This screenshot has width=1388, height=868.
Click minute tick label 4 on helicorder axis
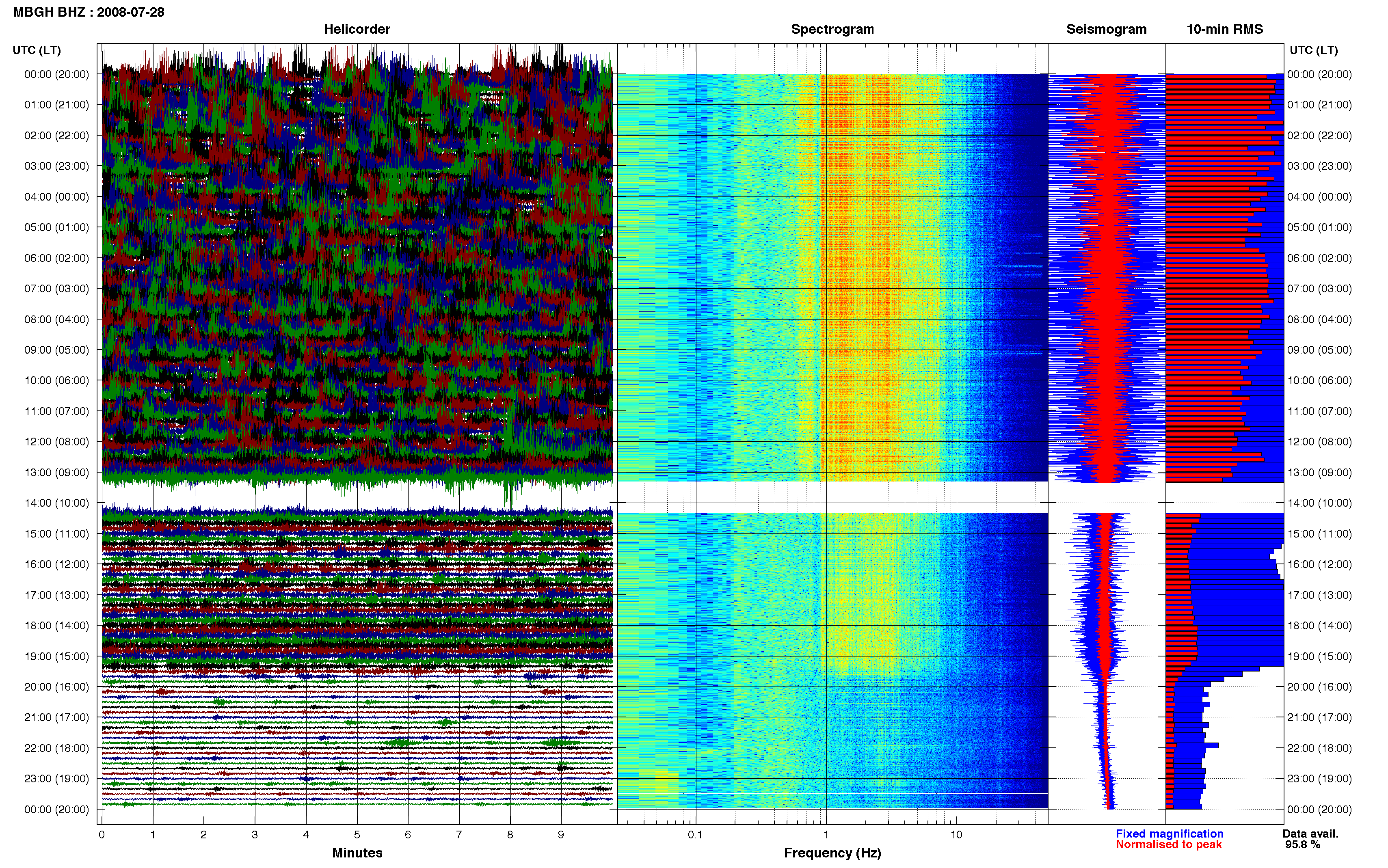pyautogui.click(x=306, y=835)
